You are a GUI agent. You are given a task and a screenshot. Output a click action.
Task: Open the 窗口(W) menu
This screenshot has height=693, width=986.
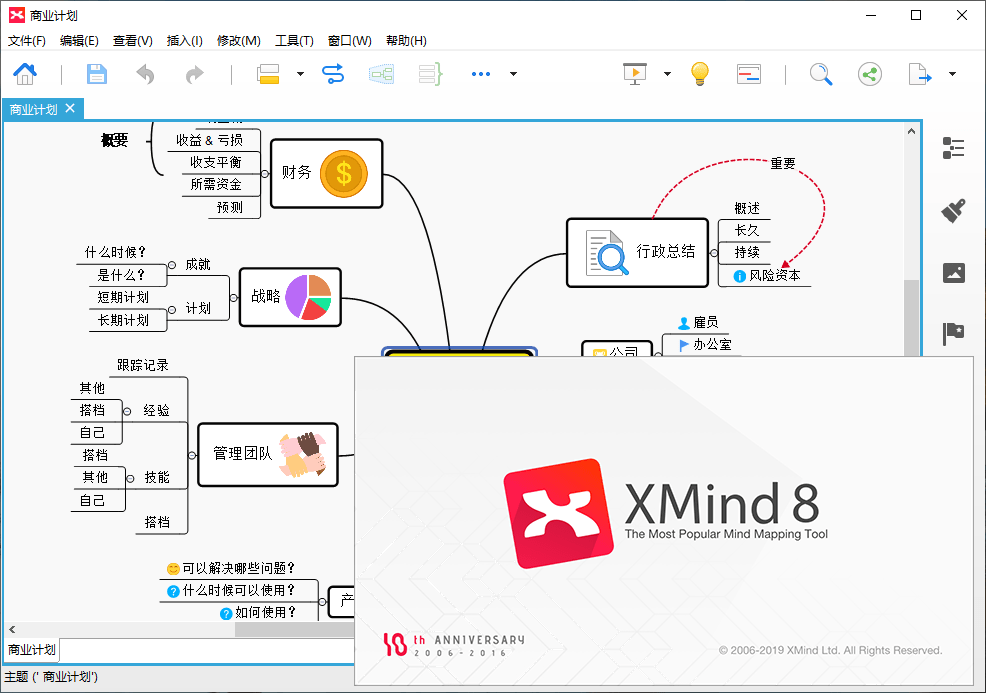[350, 41]
